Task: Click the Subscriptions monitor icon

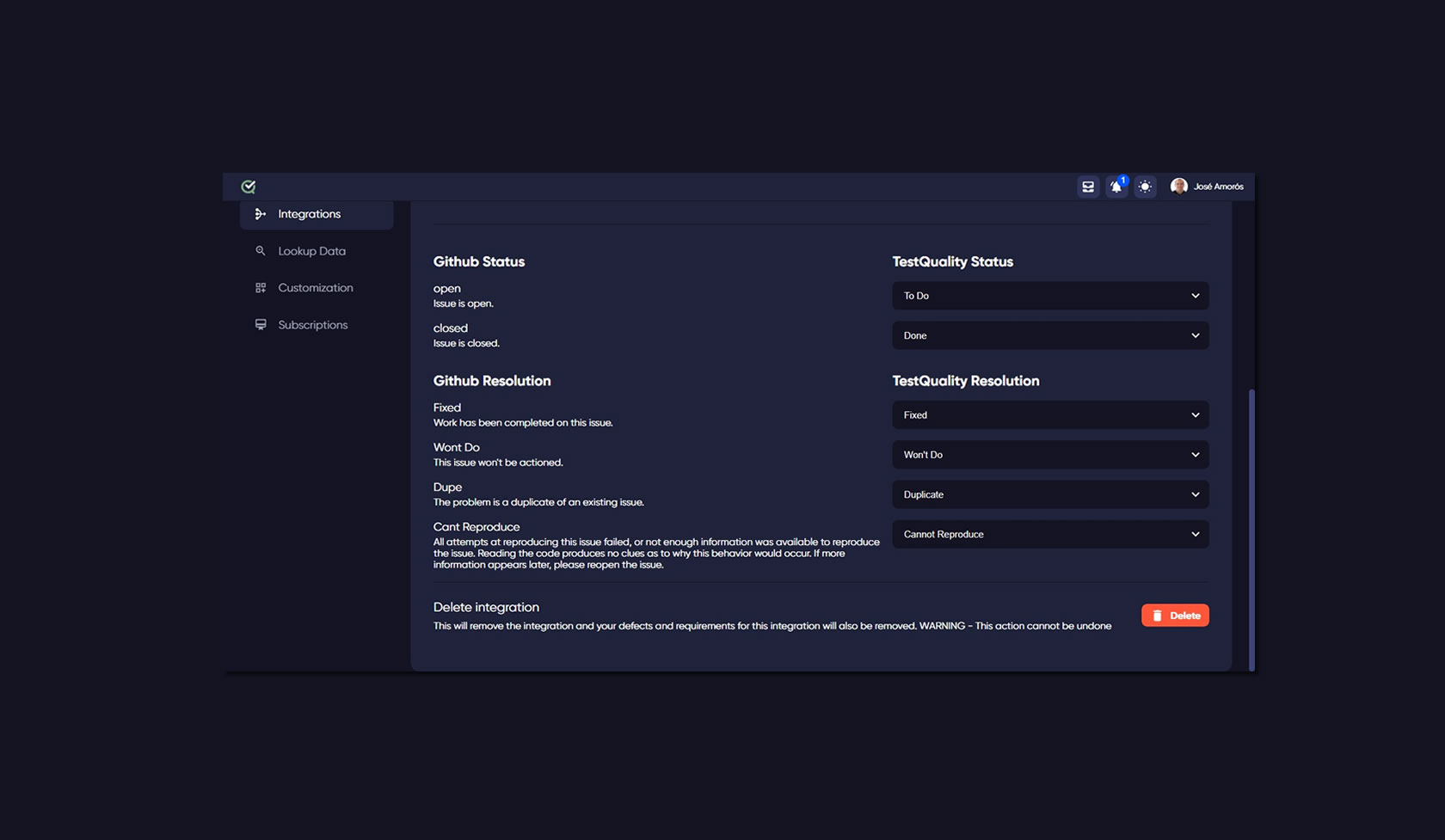Action: click(x=261, y=324)
